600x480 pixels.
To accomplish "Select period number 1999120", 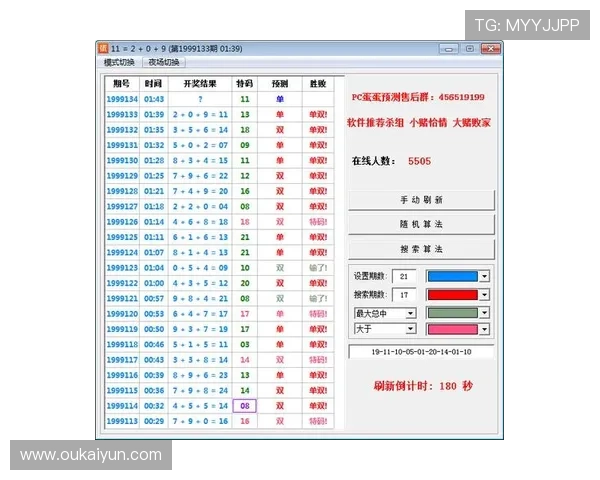I will coord(122,313).
